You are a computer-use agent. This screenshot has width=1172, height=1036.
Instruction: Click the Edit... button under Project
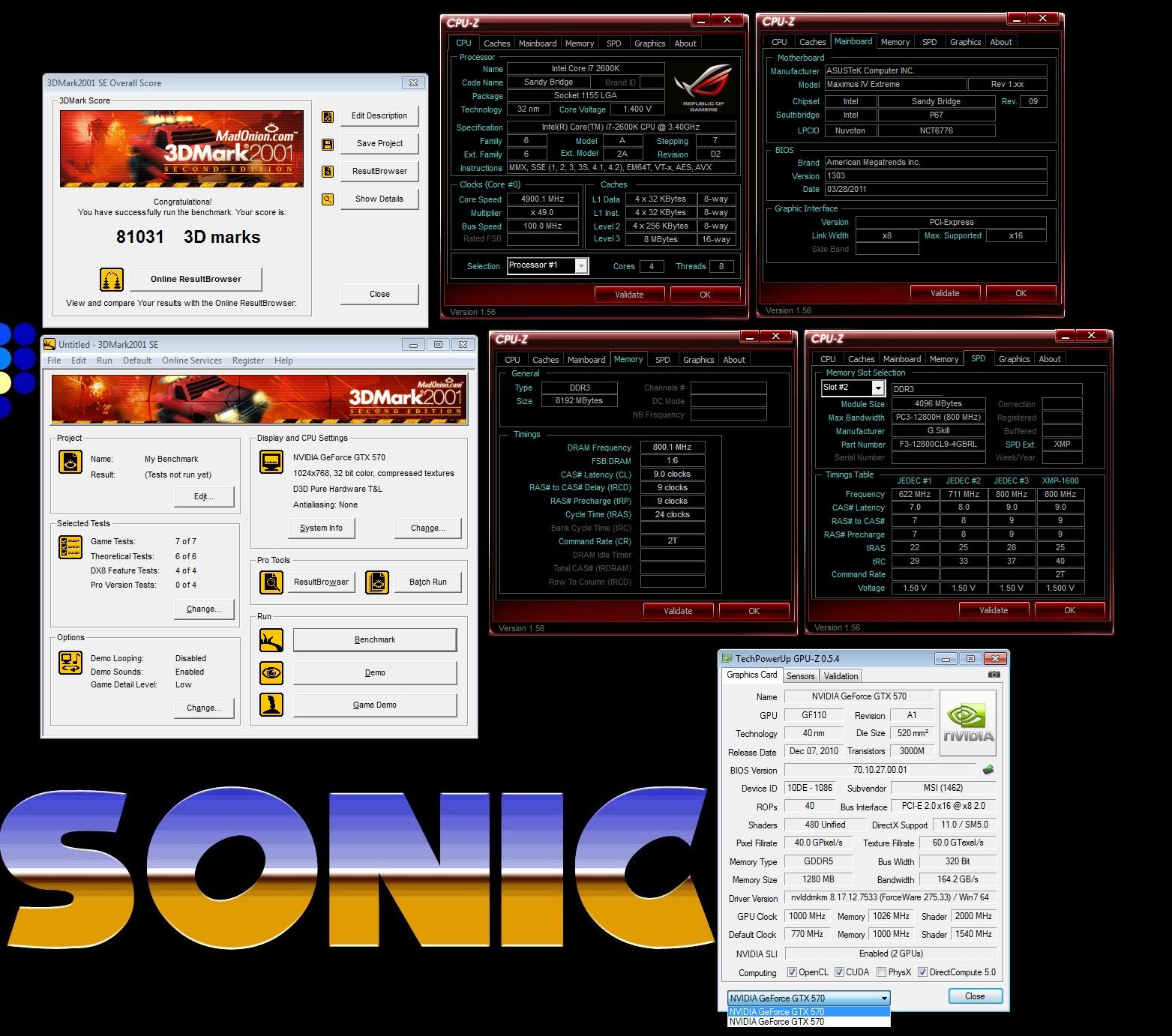[204, 496]
